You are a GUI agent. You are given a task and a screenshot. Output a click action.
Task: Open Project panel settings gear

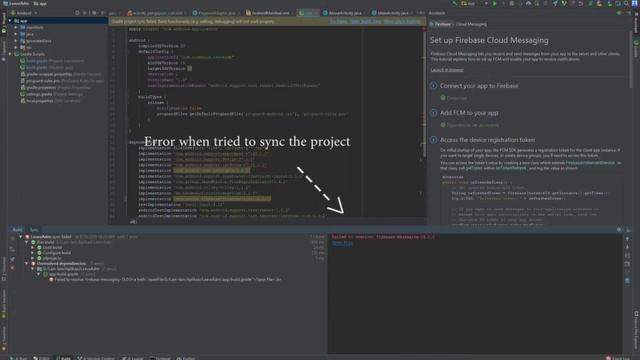(94, 13)
